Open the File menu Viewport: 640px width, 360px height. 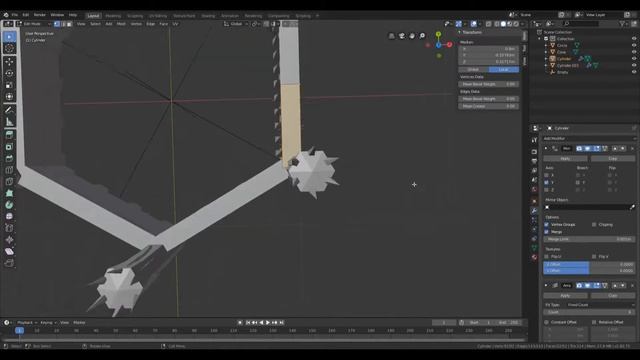pyautogui.click(x=15, y=15)
